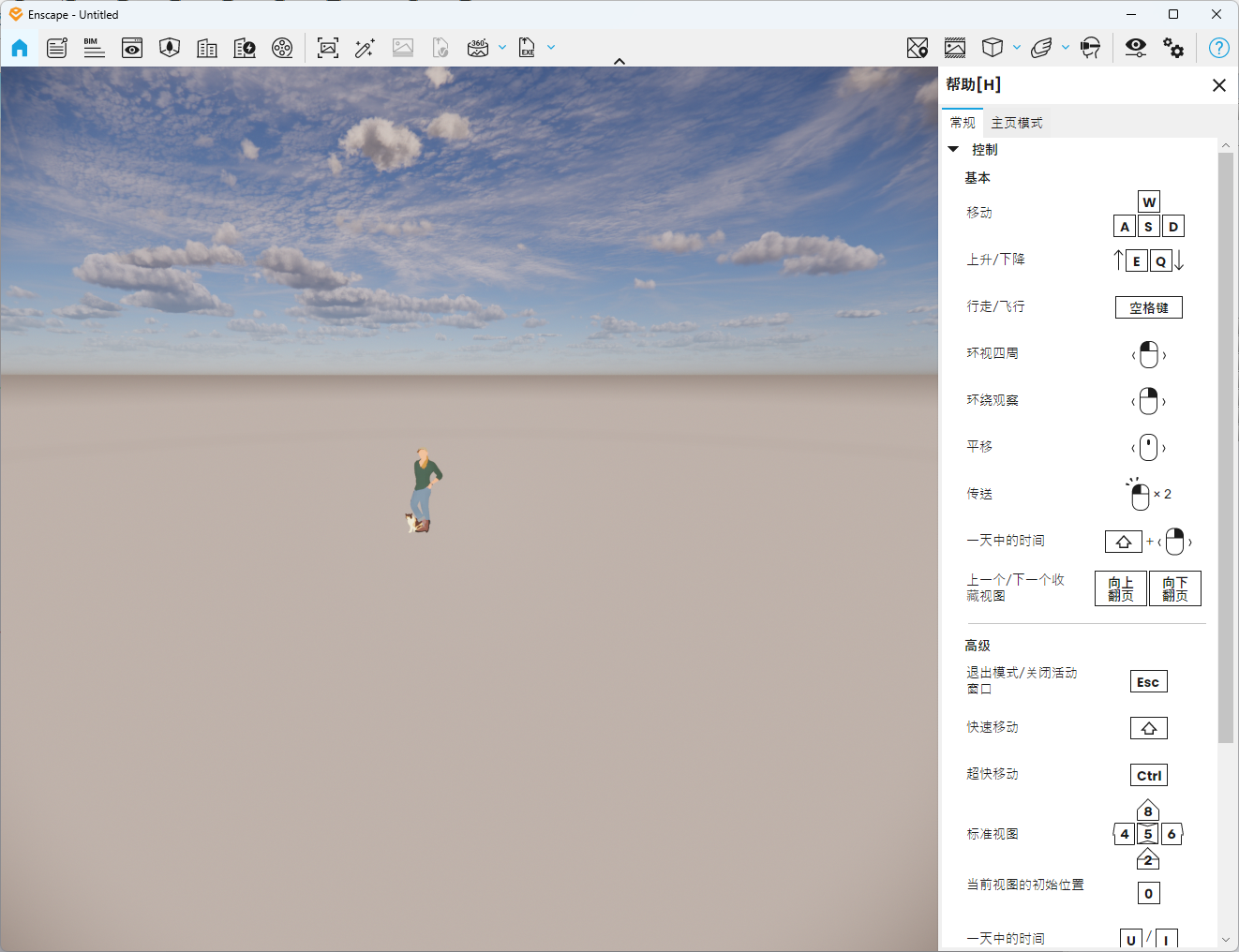Open the video editor film reel icon
Image resolution: width=1239 pixels, height=952 pixels.
point(282,48)
